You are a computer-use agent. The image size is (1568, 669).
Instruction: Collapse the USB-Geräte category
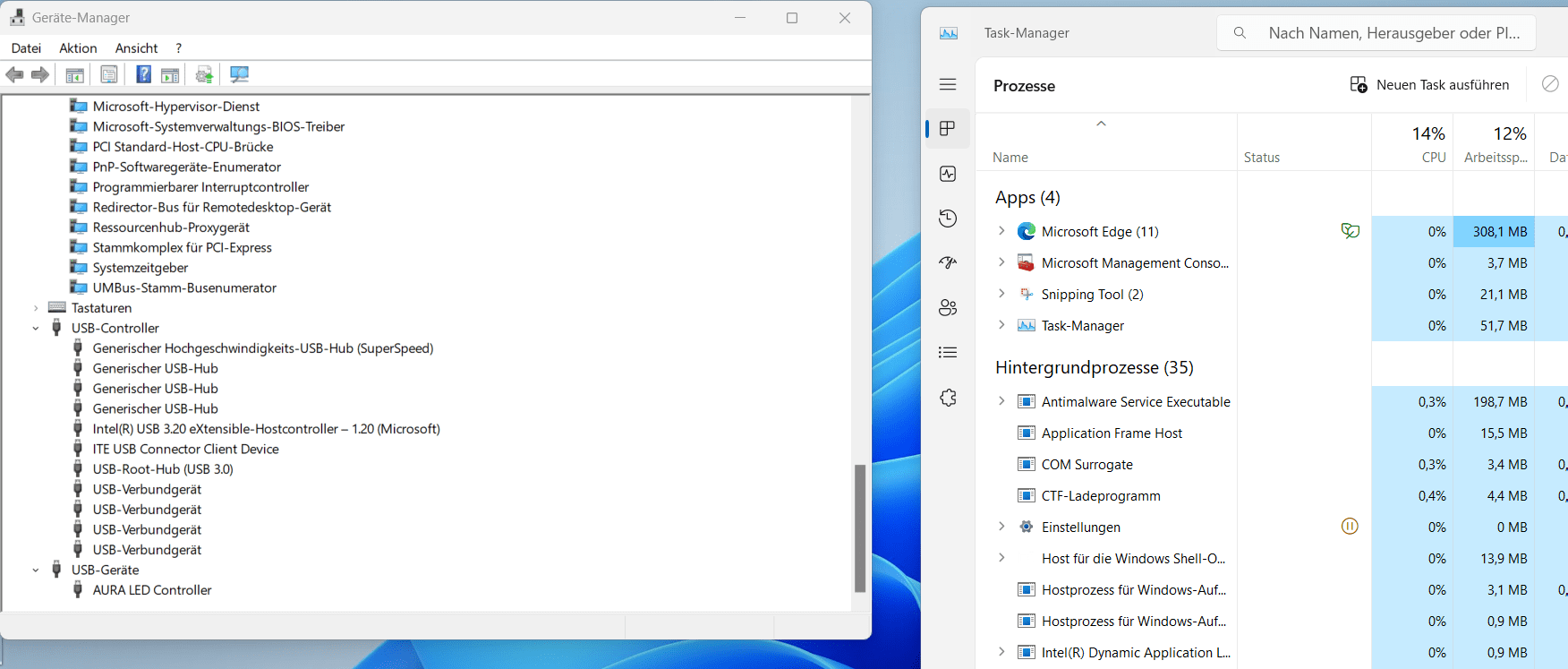click(x=36, y=570)
